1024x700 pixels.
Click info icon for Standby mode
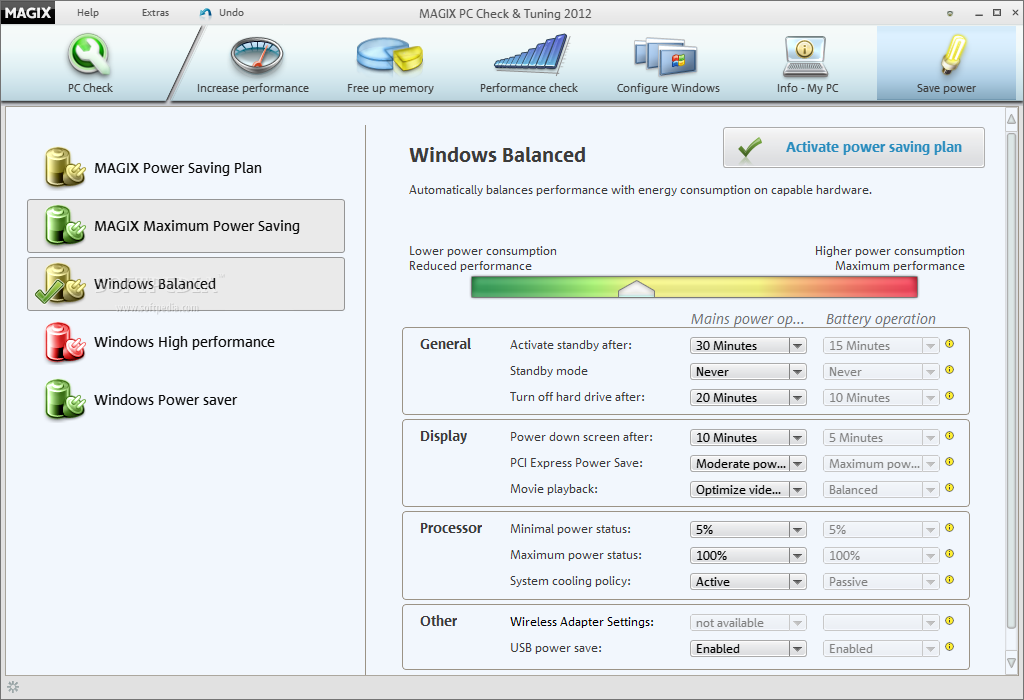(x=950, y=370)
